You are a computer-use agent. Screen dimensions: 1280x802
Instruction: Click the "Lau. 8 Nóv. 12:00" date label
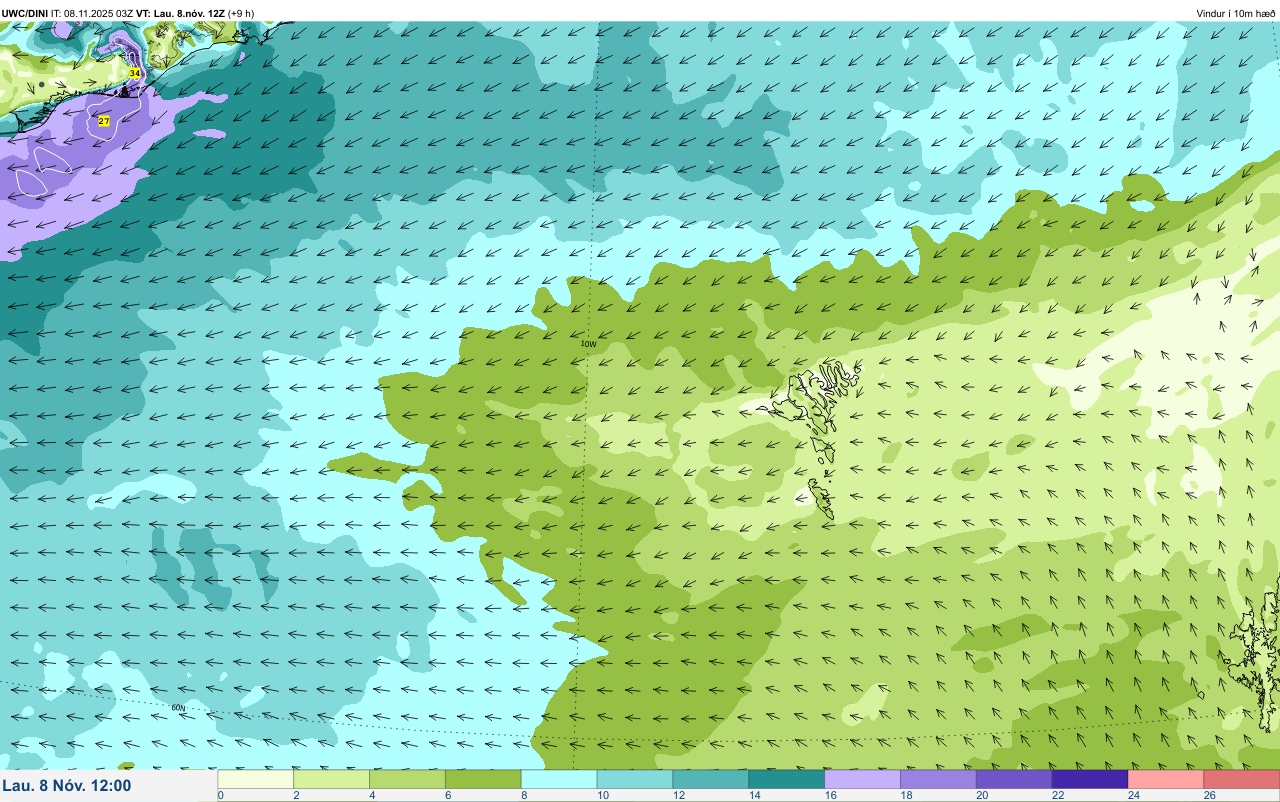[x=67, y=786]
